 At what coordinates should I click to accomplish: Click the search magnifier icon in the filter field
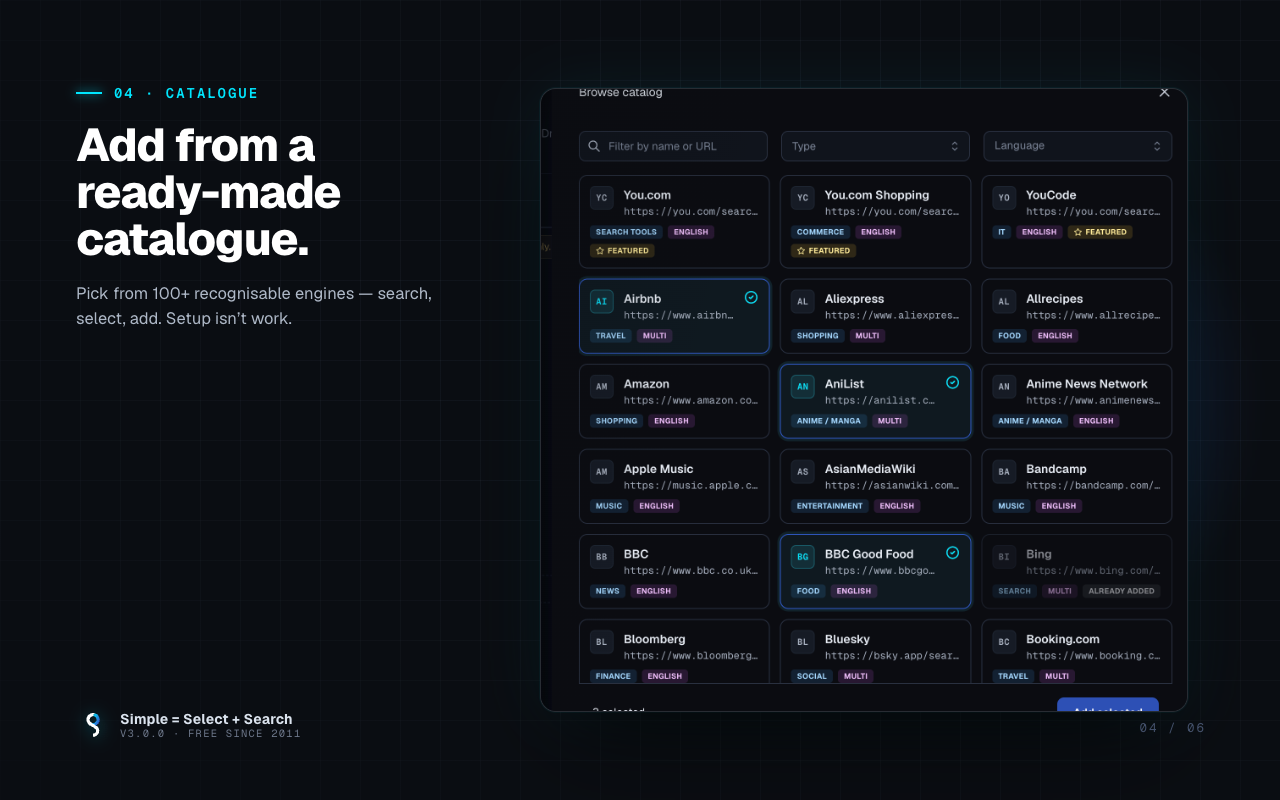pyautogui.click(x=595, y=146)
